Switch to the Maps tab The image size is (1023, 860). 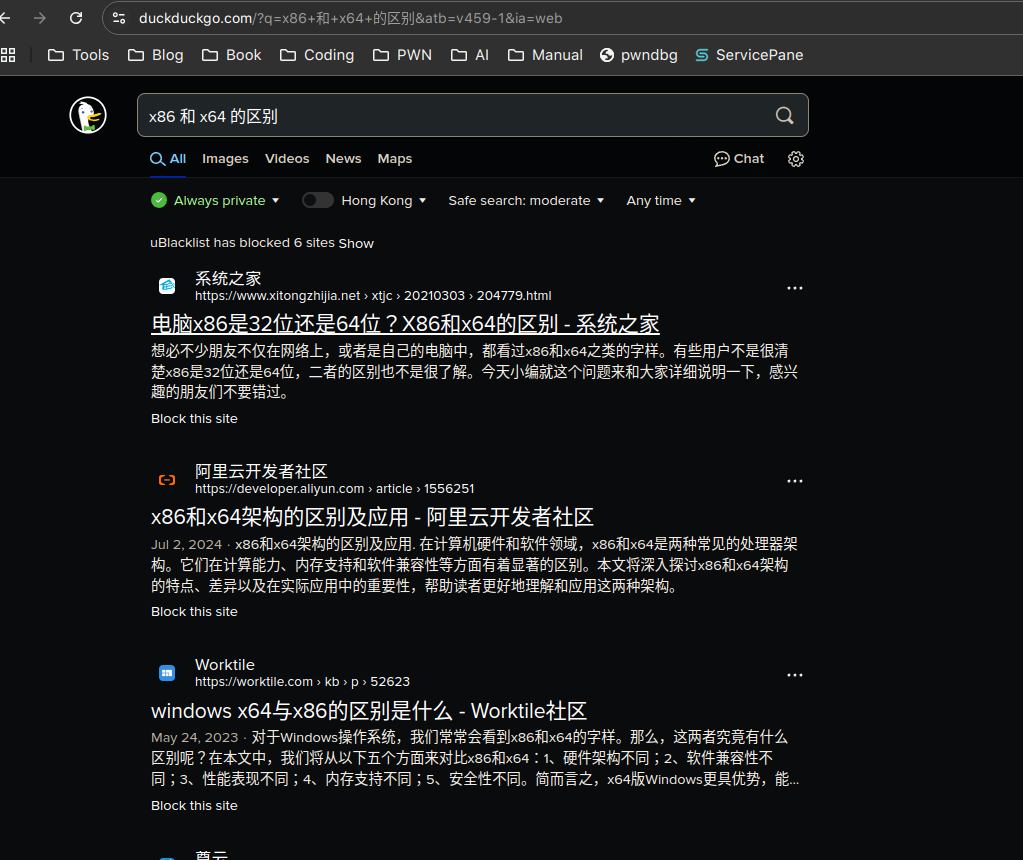(x=395, y=159)
